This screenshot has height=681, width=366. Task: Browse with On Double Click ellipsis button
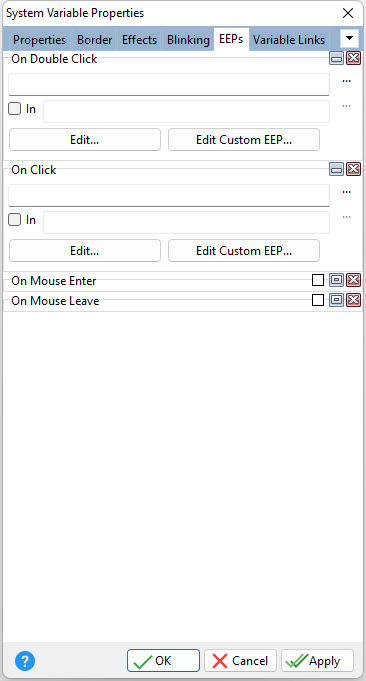pos(346,81)
